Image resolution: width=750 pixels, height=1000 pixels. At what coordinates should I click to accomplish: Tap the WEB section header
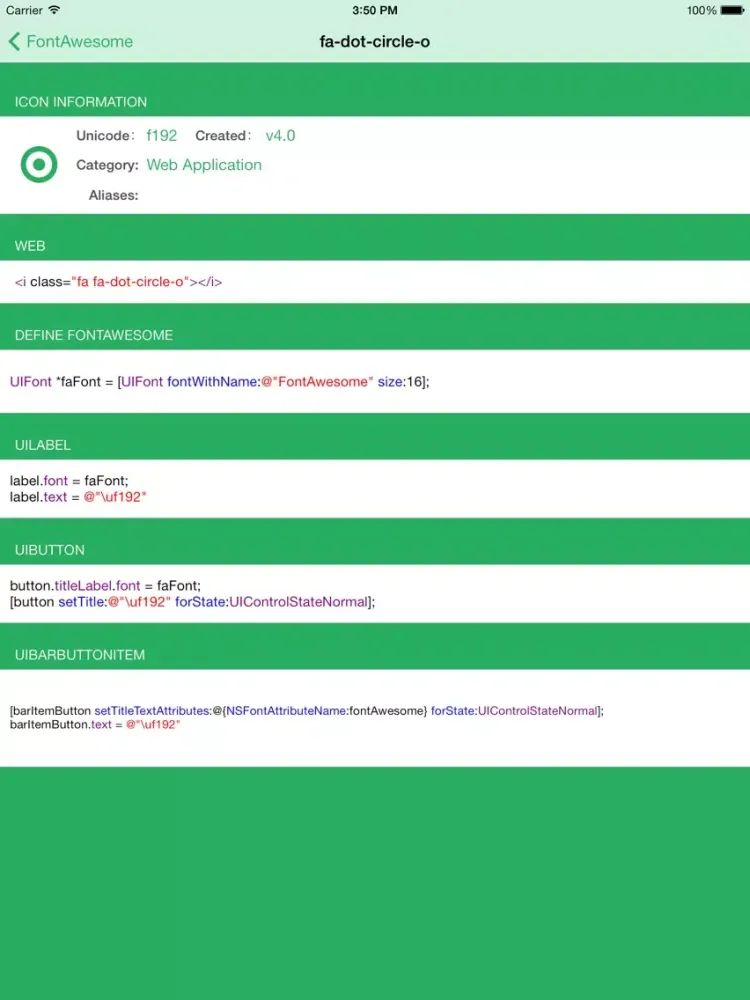click(x=30, y=246)
